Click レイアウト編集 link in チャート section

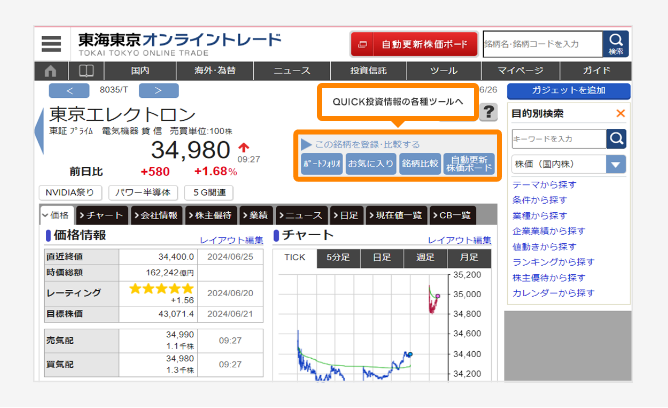pos(460,241)
